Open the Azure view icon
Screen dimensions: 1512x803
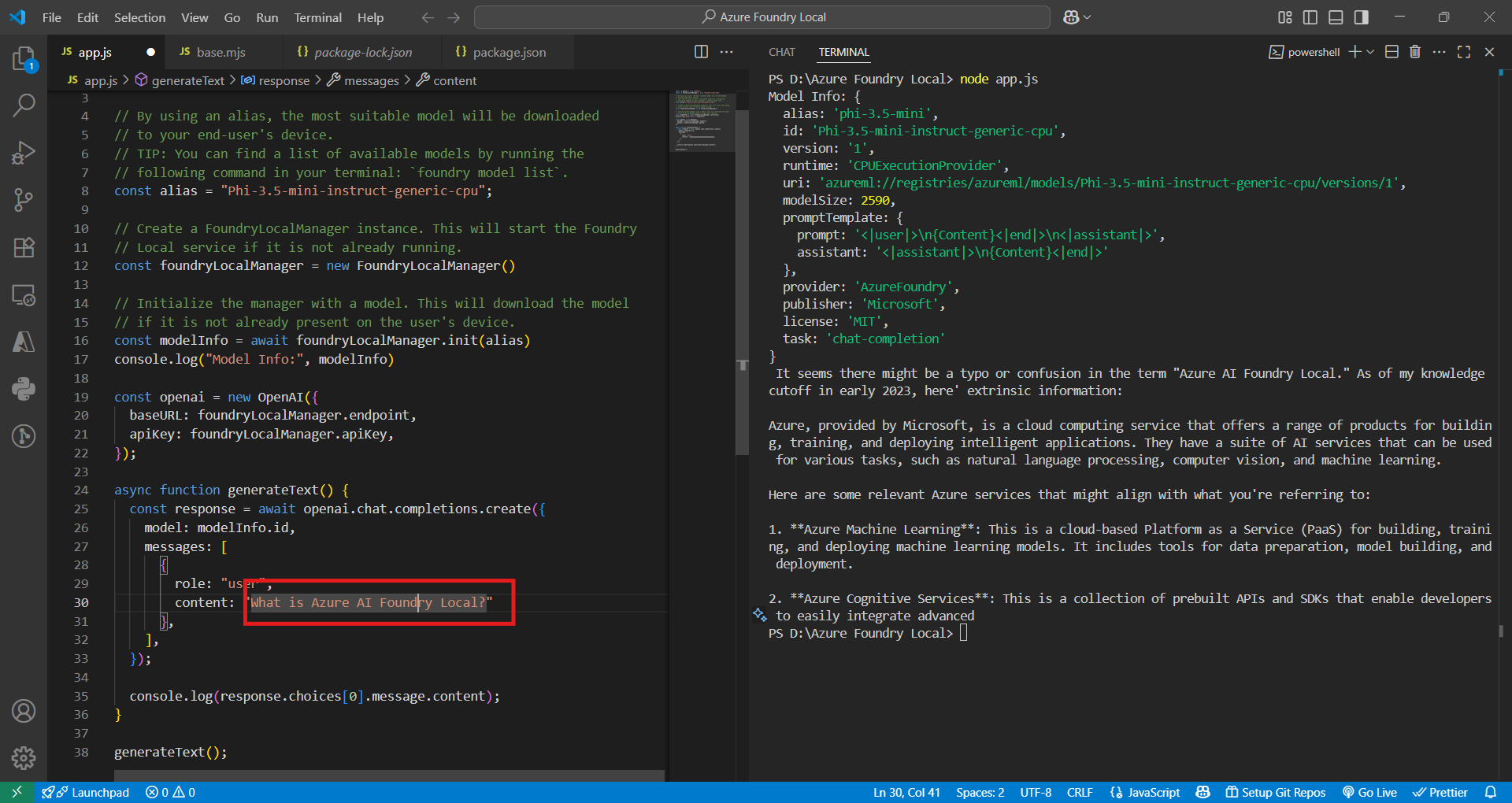click(x=24, y=342)
